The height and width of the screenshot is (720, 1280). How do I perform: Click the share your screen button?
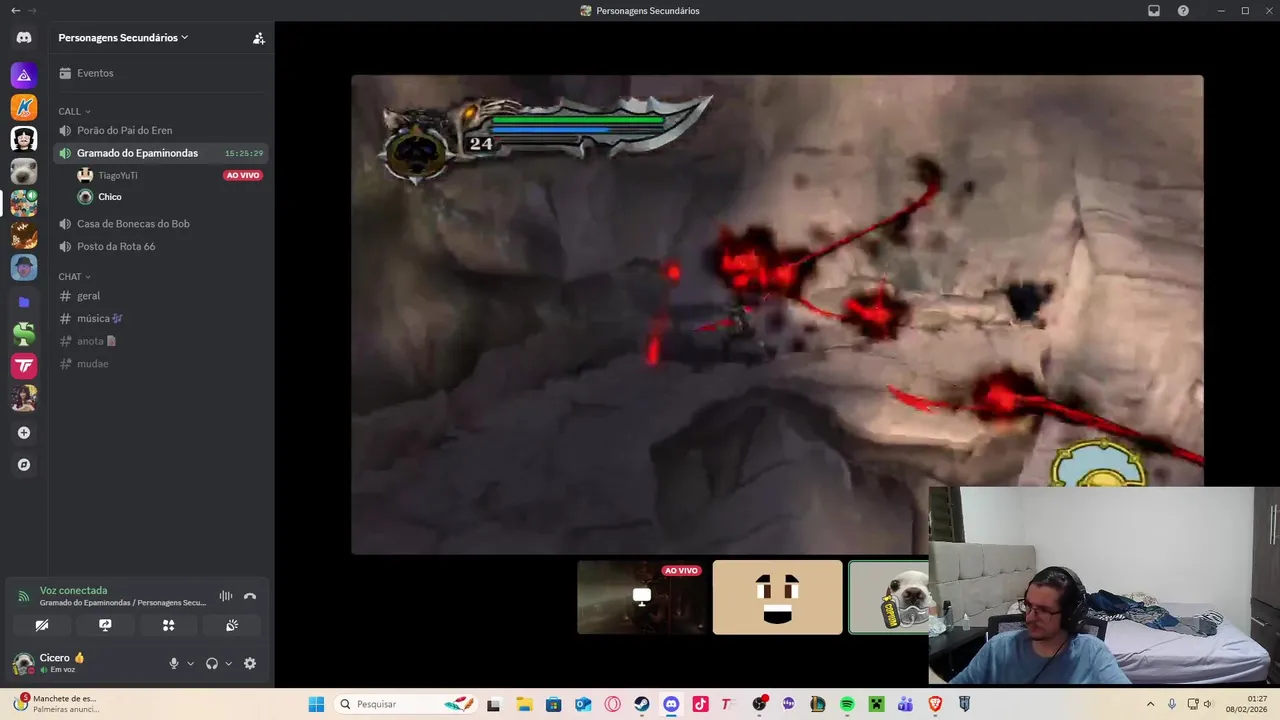(105, 625)
